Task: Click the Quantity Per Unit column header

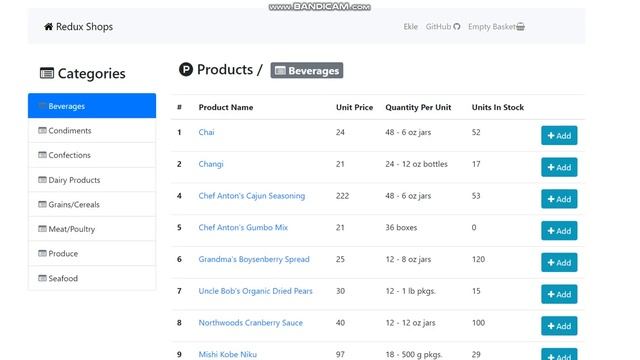Action: point(418,107)
